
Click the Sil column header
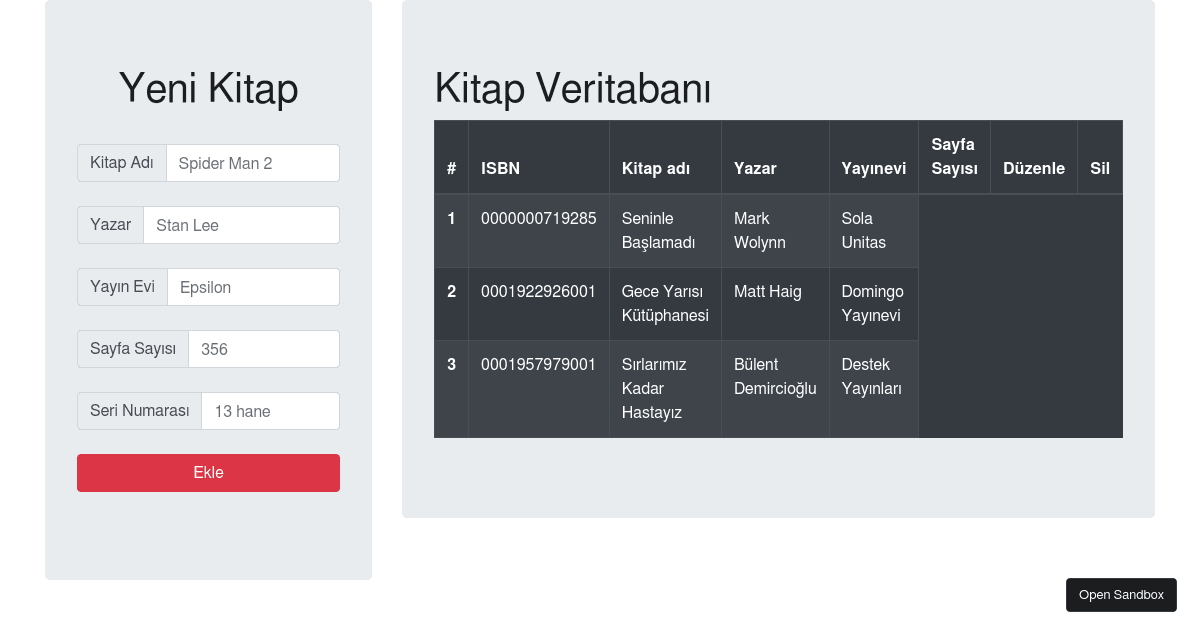[x=1099, y=168]
